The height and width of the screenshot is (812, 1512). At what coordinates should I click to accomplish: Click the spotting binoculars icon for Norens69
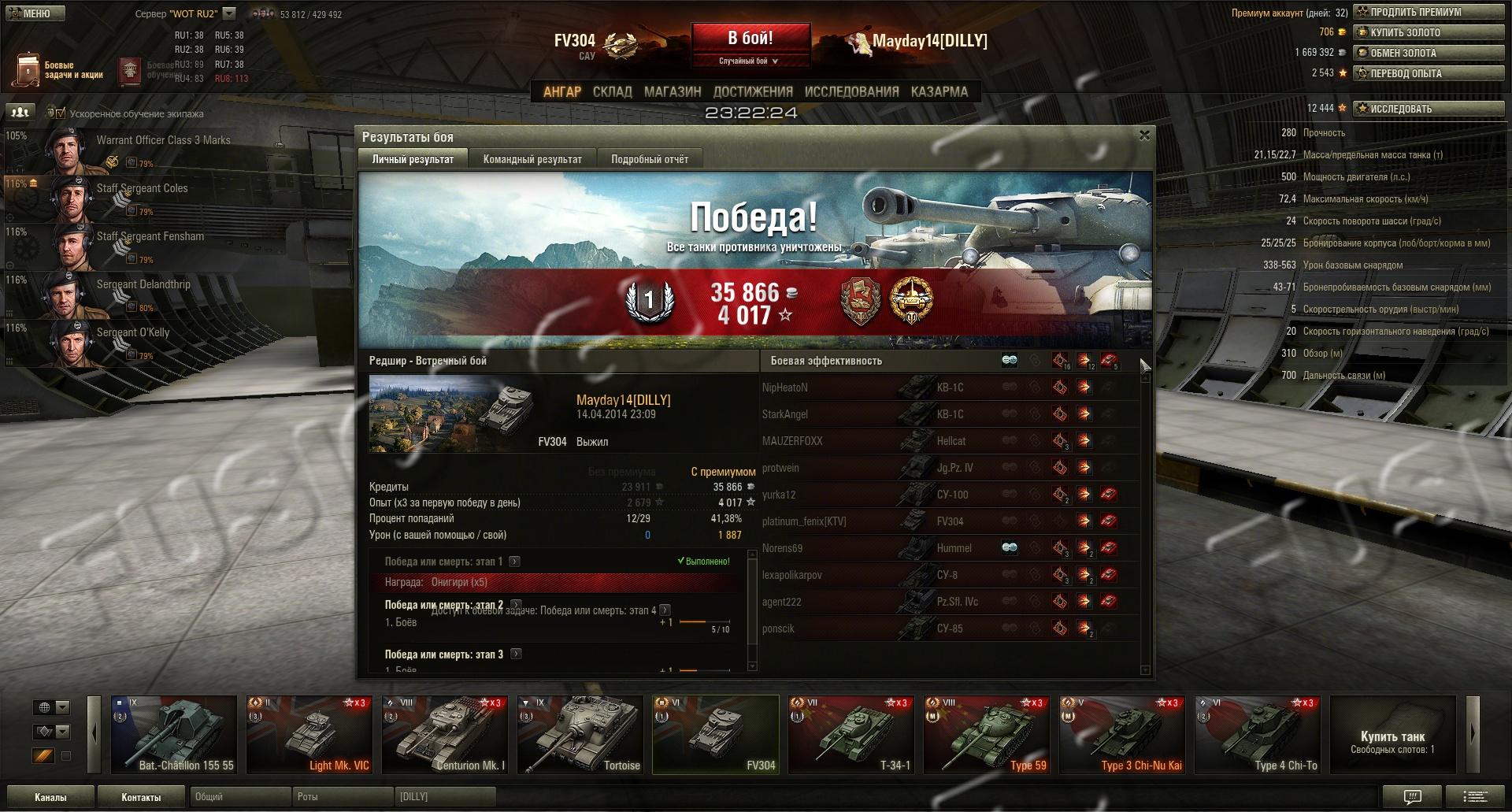[x=1010, y=547]
